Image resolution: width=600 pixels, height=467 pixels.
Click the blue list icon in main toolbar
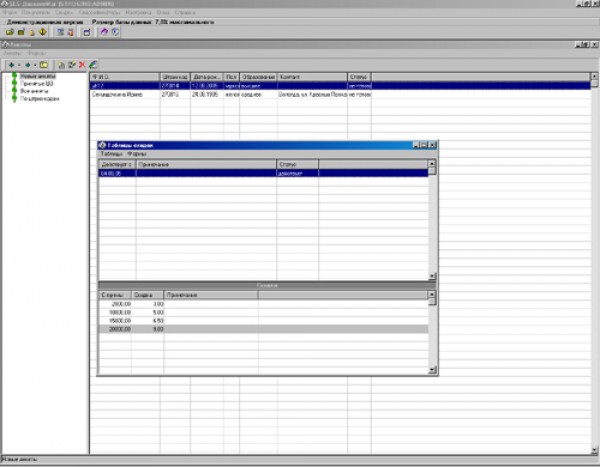click(x=60, y=32)
